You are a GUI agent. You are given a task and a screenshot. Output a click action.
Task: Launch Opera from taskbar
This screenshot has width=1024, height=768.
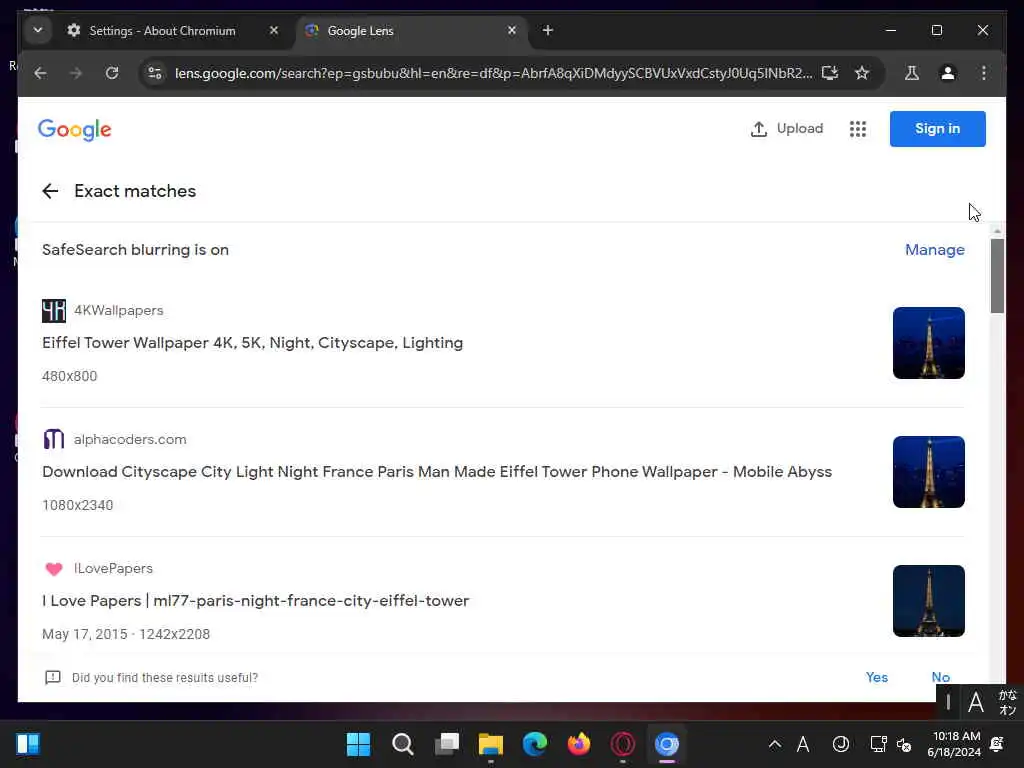click(622, 744)
